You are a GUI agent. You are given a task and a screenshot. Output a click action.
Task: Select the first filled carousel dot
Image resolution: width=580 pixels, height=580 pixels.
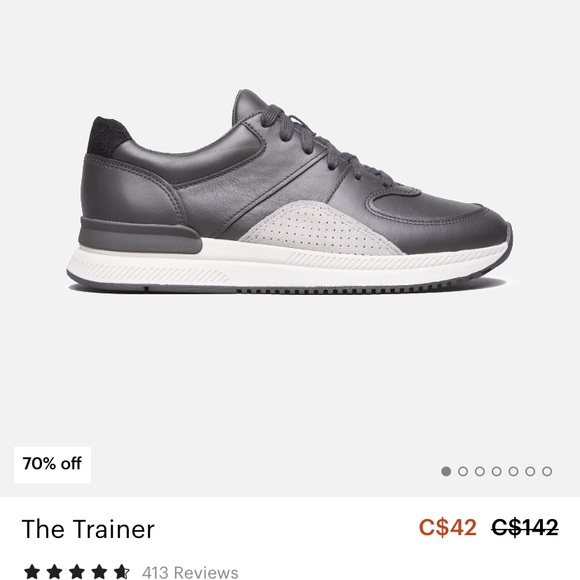(x=446, y=471)
